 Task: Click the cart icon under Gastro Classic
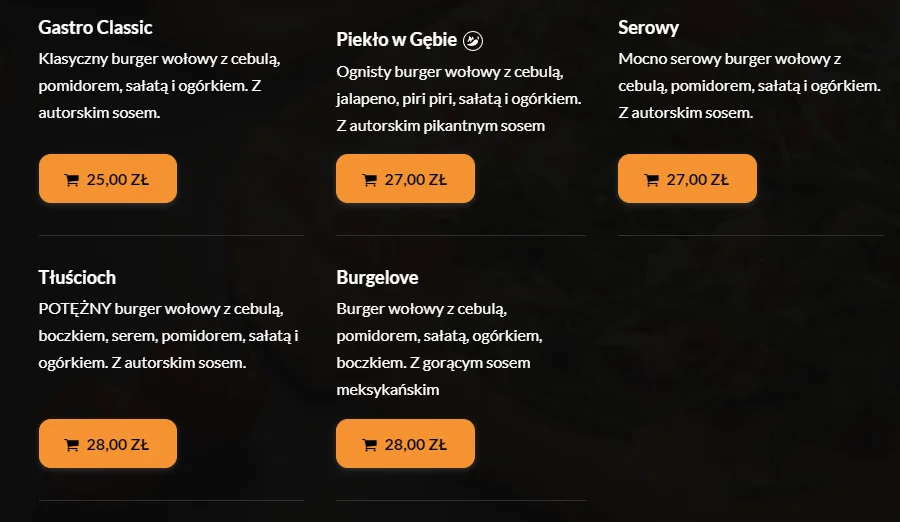coord(71,181)
